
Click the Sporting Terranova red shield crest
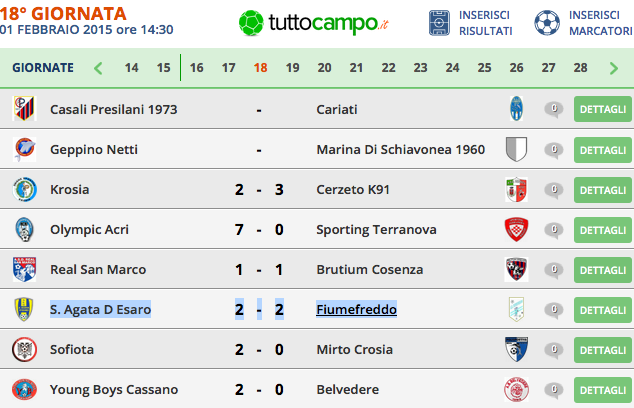[516, 229]
